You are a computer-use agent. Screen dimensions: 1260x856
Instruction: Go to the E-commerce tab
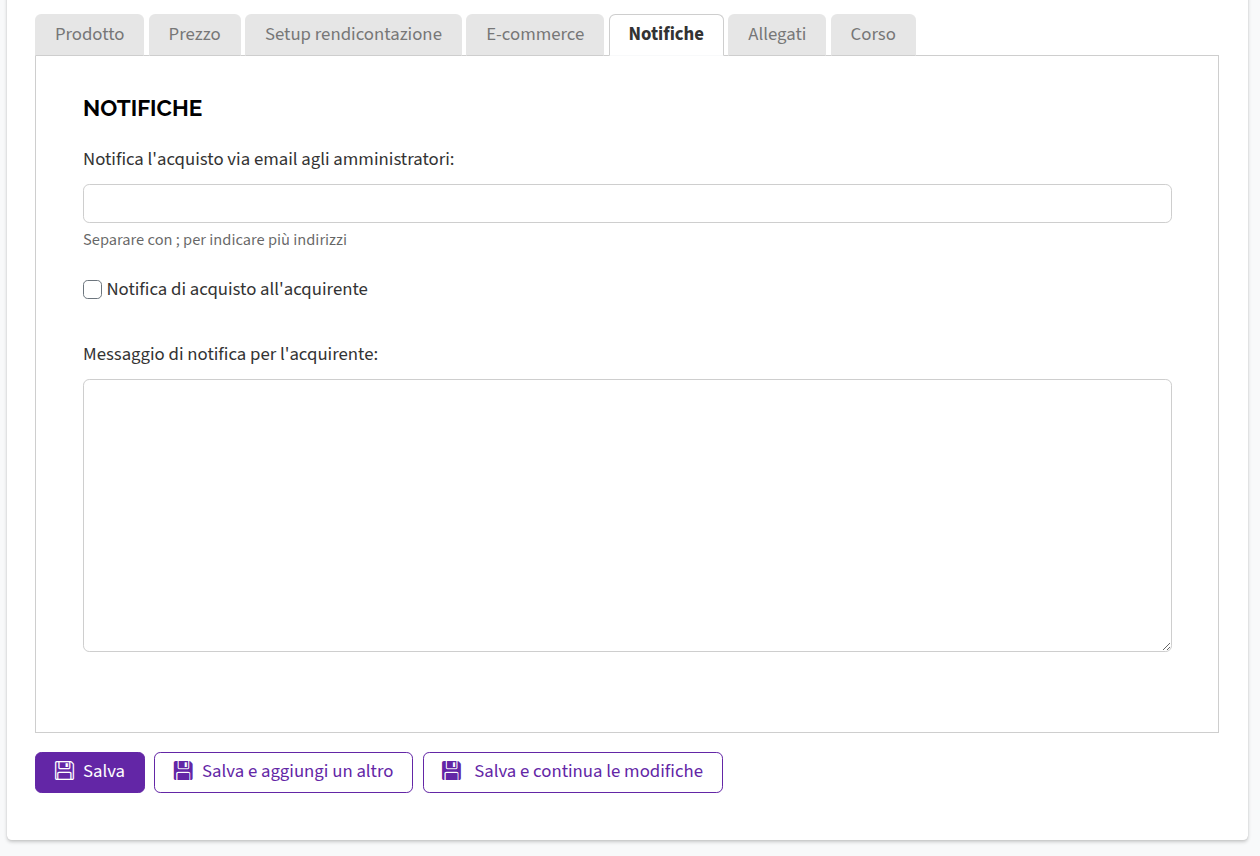pos(535,35)
